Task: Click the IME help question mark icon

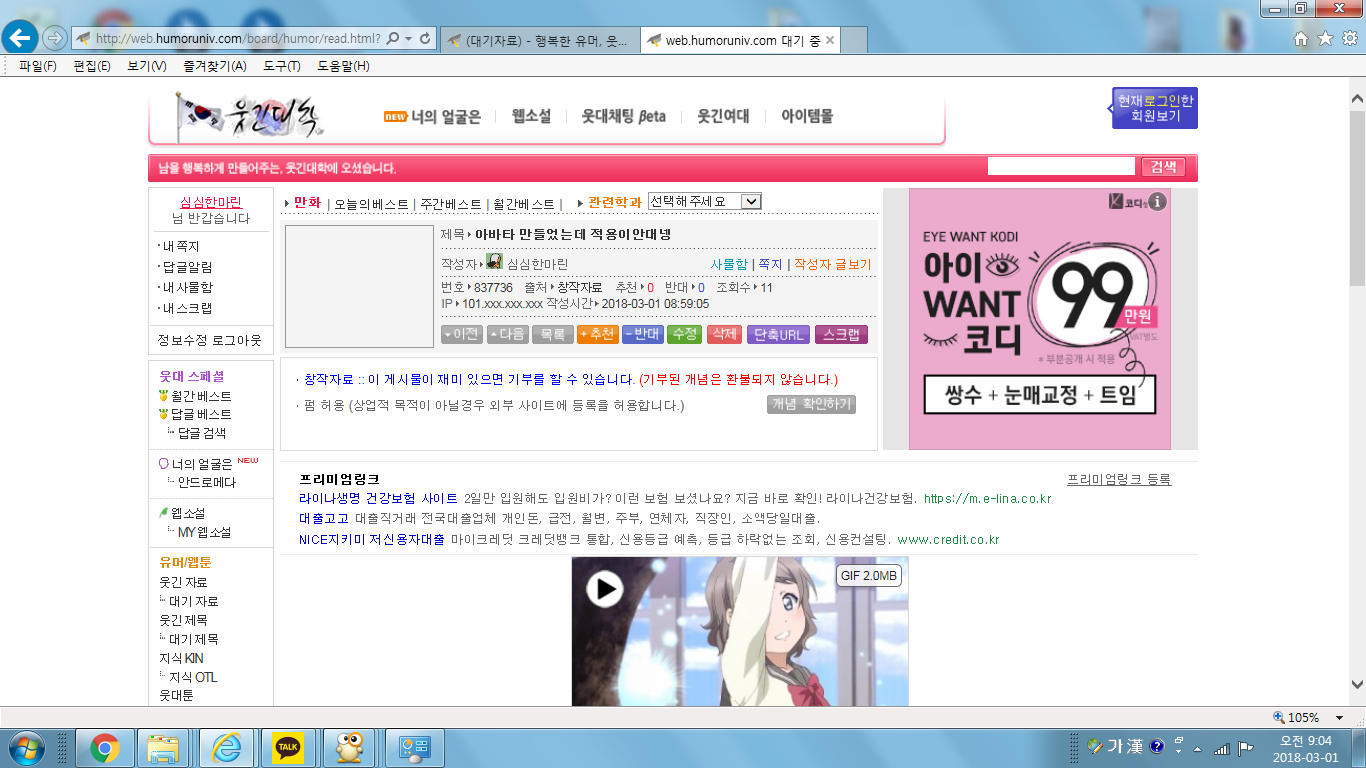Action: pyautogui.click(x=1157, y=746)
